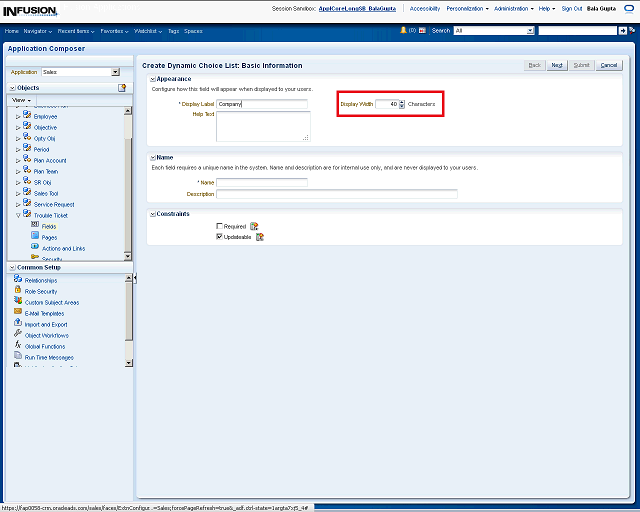
Task: Increase Display Width with stepper up arrow
Action: [401, 102]
